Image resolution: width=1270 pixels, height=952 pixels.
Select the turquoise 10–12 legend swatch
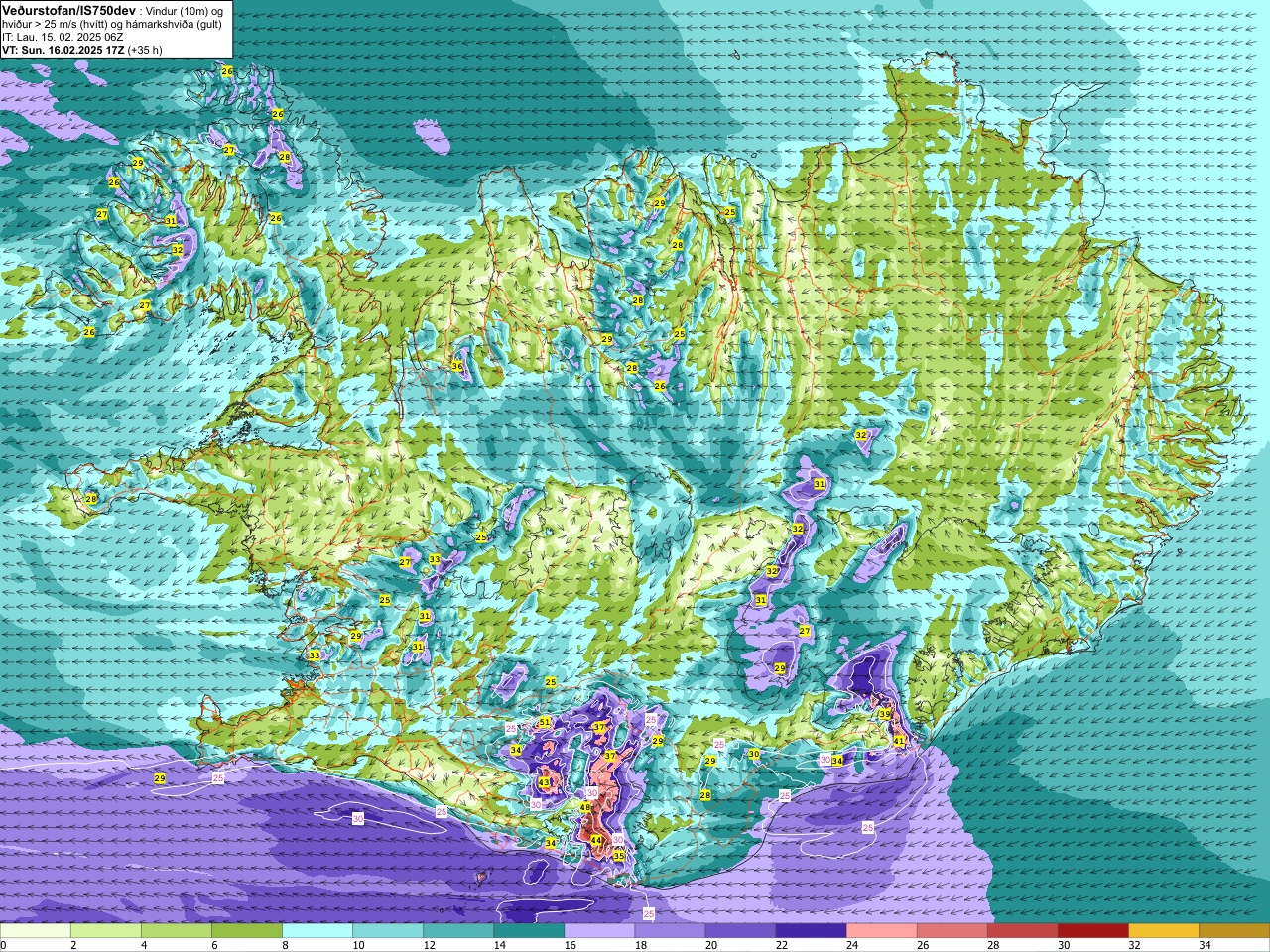coord(388,931)
